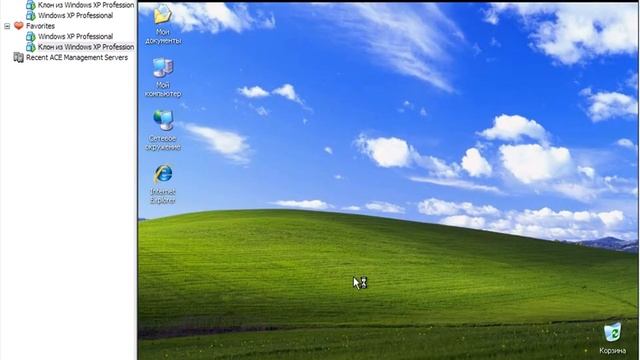Click the Recent ACE Management Servers icon
The width and height of the screenshot is (640, 360).
click(x=19, y=58)
